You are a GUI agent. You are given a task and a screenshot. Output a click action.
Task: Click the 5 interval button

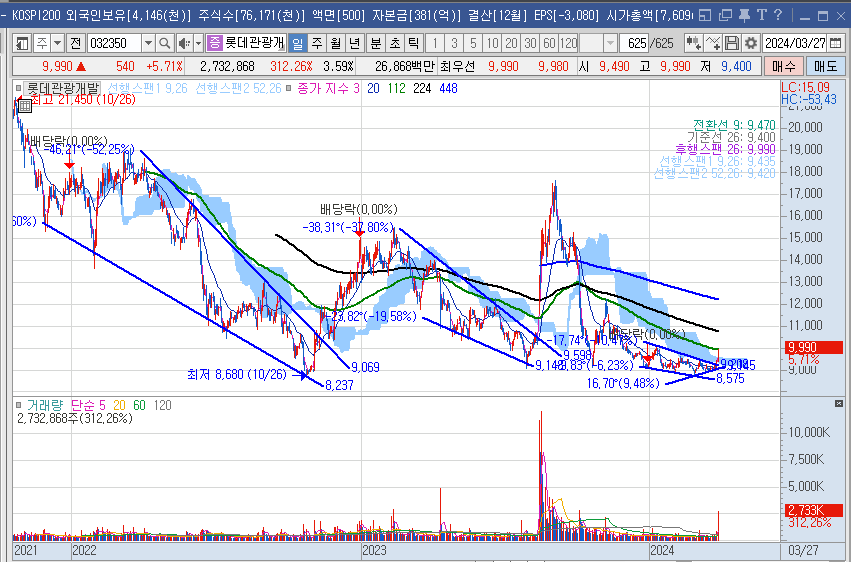[x=473, y=43]
